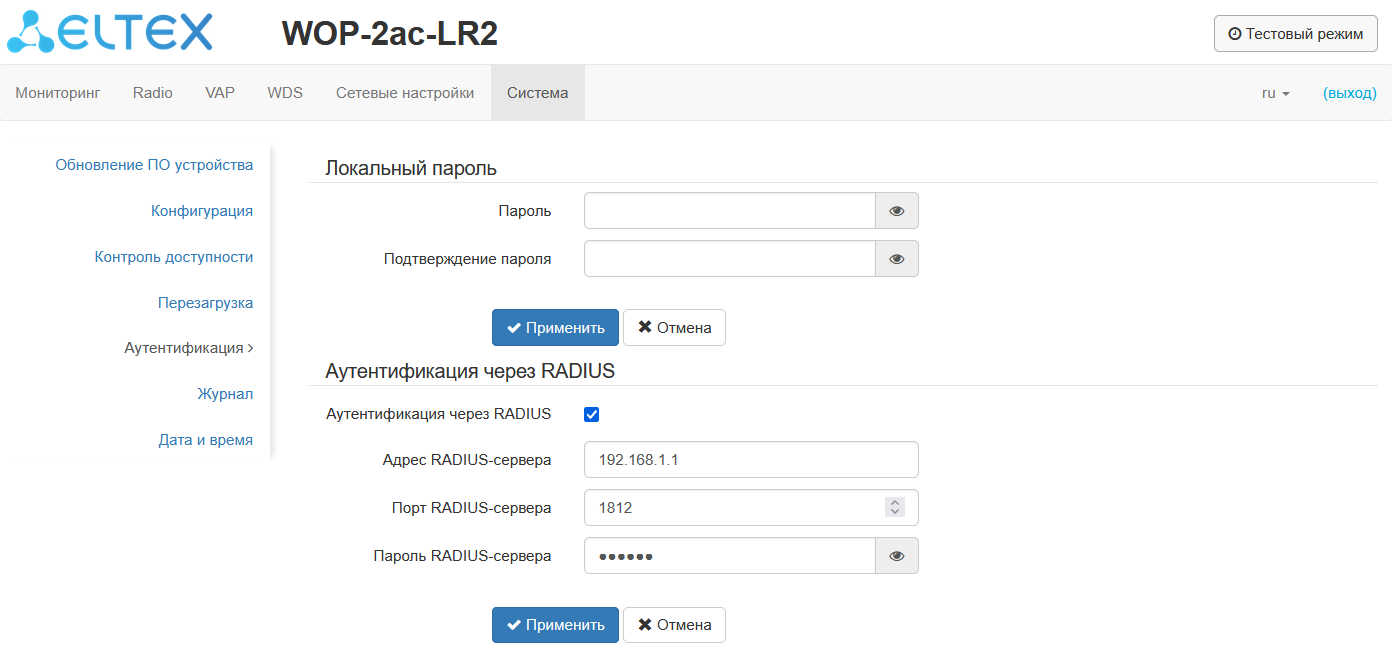This screenshot has width=1392, height=650.
Task: Focus the Адрес RADIUS-сервера input field
Action: pyautogui.click(x=750, y=460)
